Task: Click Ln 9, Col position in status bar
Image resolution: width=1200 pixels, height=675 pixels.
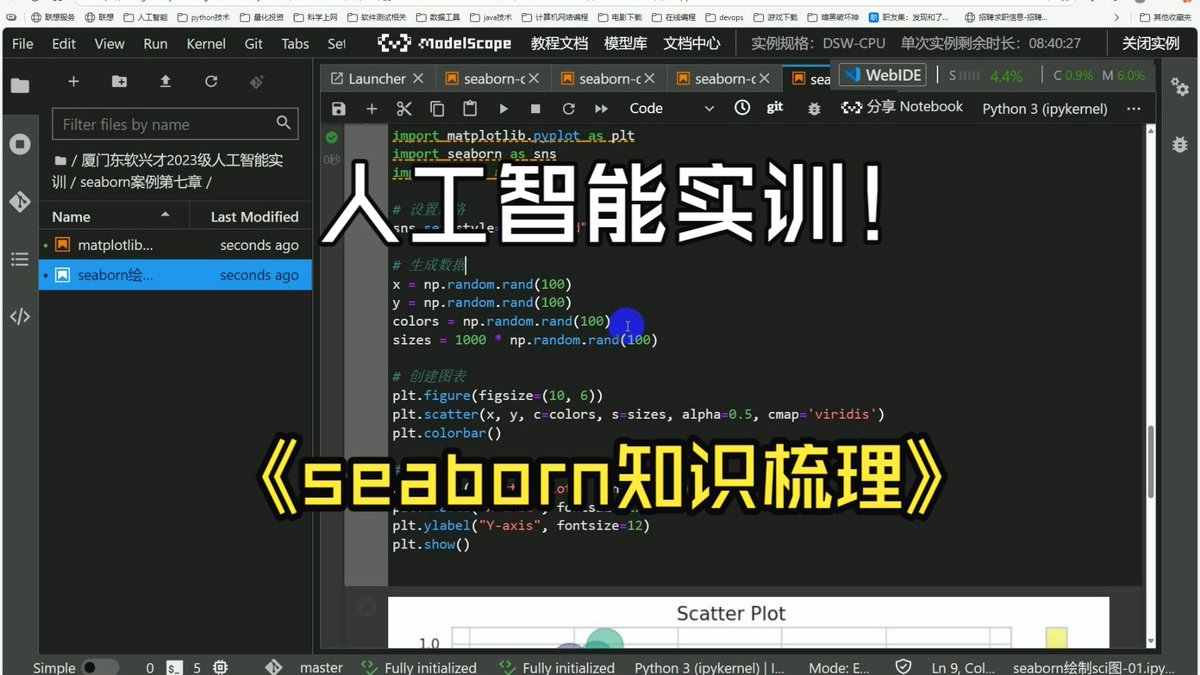Action: (963, 667)
